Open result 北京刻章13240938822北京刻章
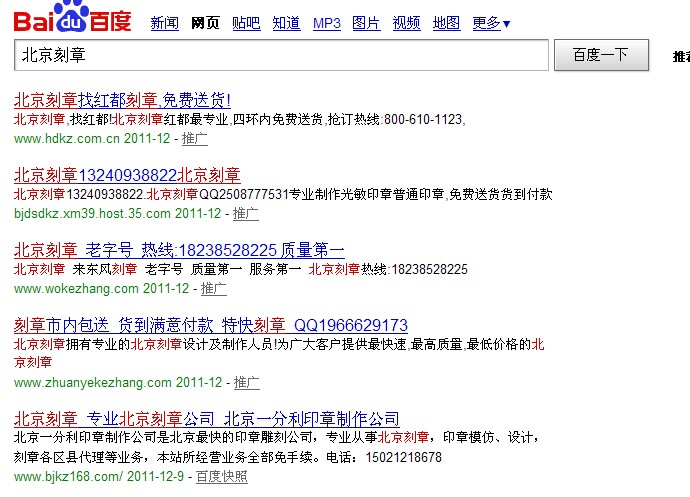This screenshot has height=497, width=690. pyautogui.click(x=127, y=175)
